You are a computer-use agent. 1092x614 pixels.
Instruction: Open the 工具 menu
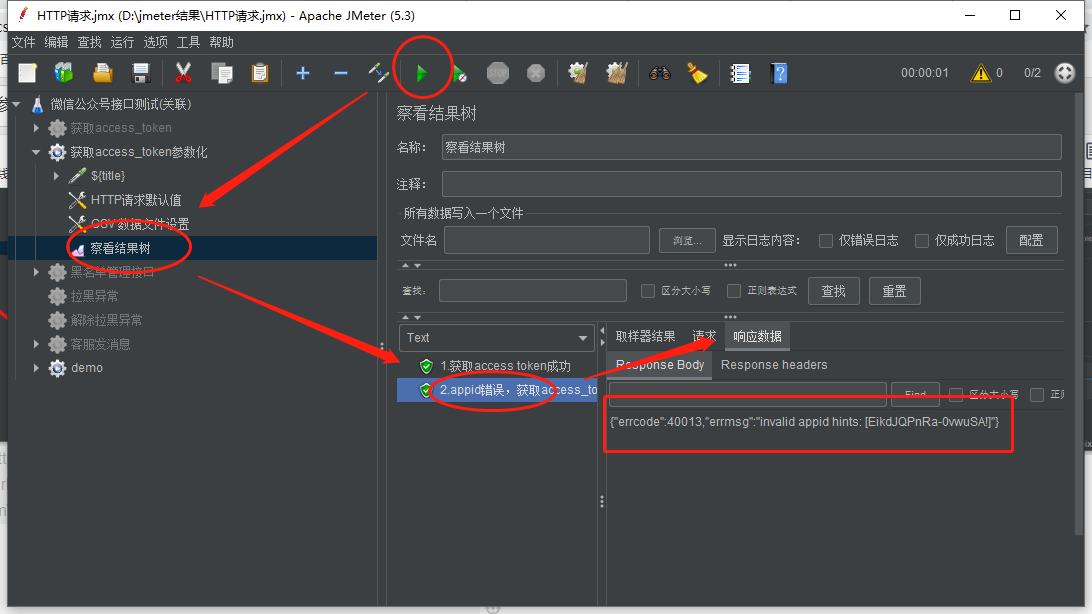[x=188, y=42]
